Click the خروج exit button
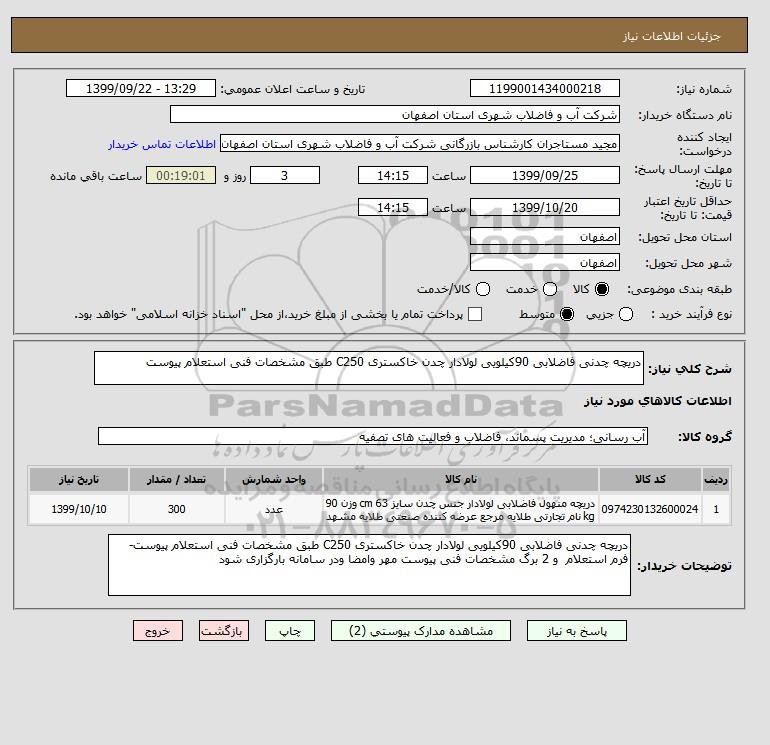Screen dimensions: 770x745 click(x=158, y=631)
